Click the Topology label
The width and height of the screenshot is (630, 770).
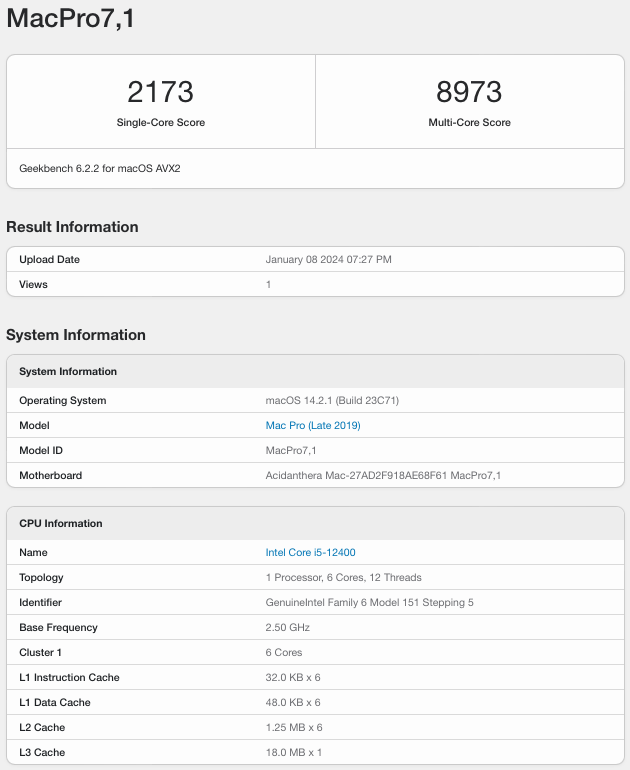coord(41,578)
